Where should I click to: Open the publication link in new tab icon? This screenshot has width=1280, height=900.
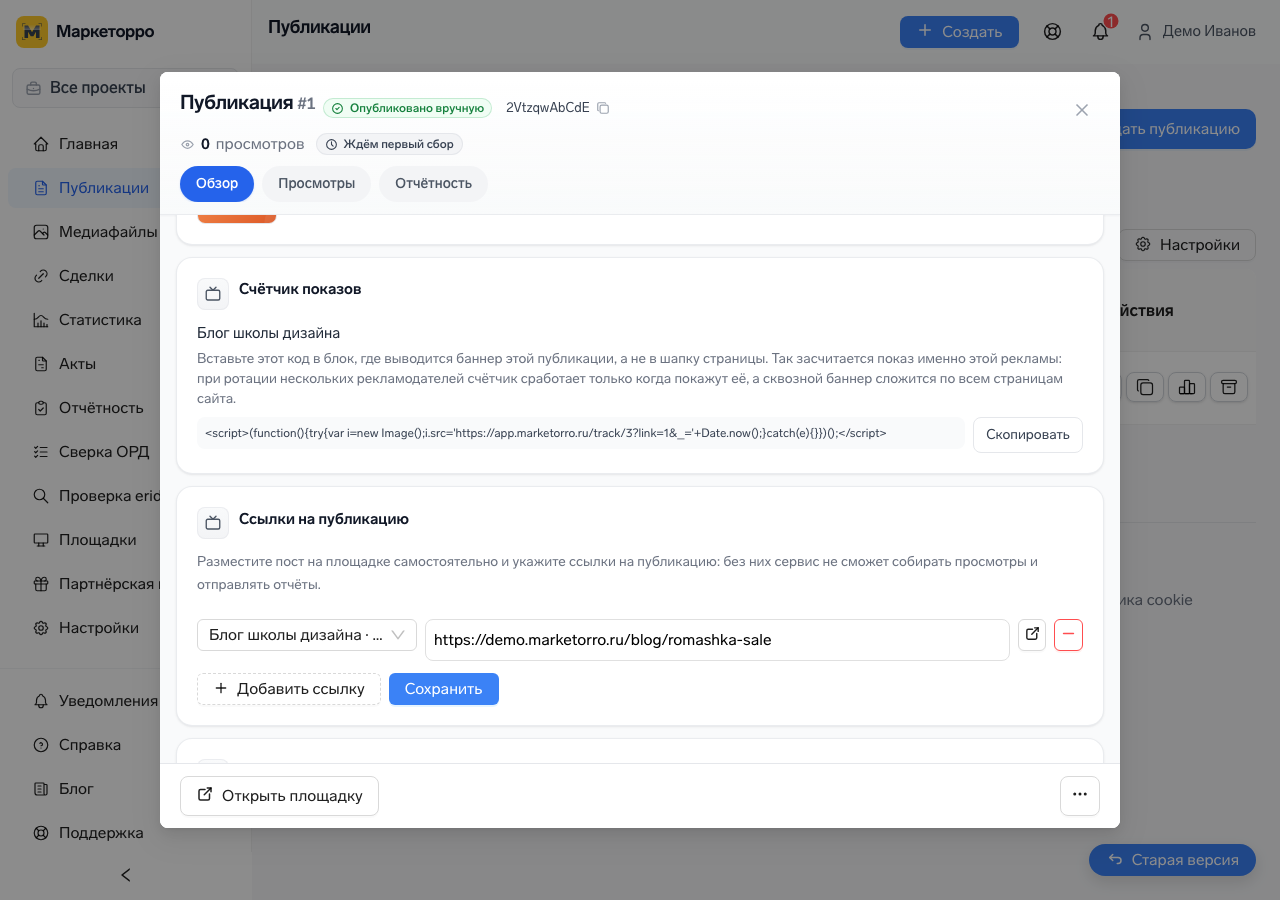click(x=1032, y=635)
